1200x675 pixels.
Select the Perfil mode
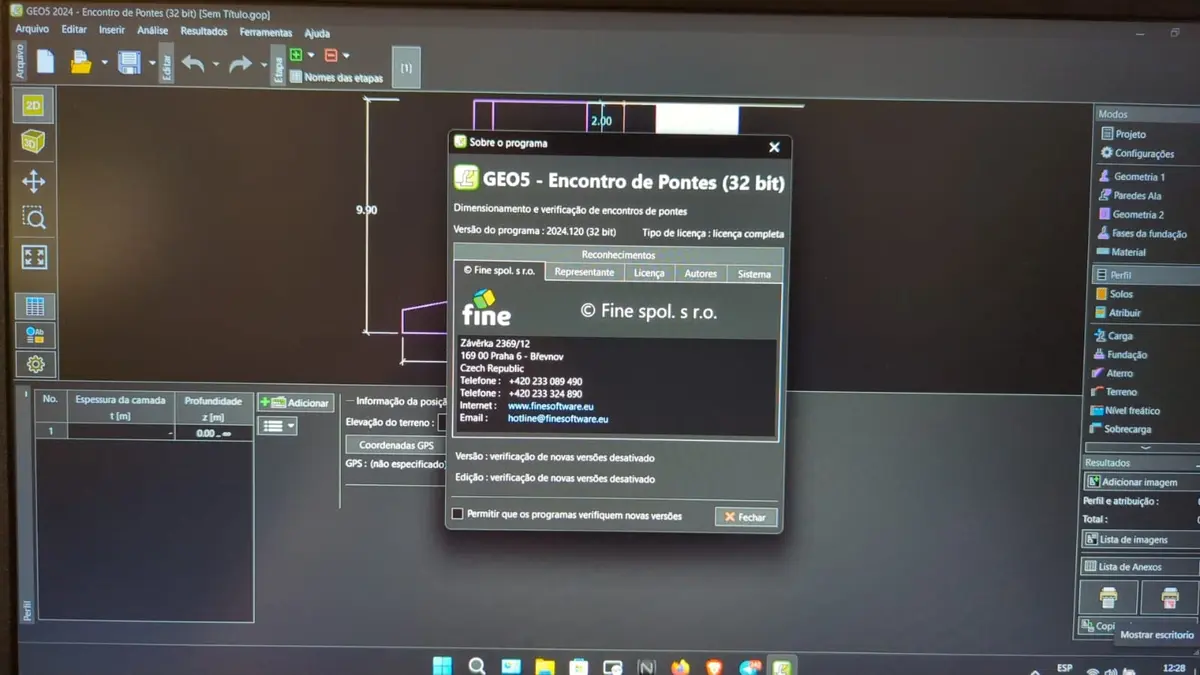(1146, 275)
